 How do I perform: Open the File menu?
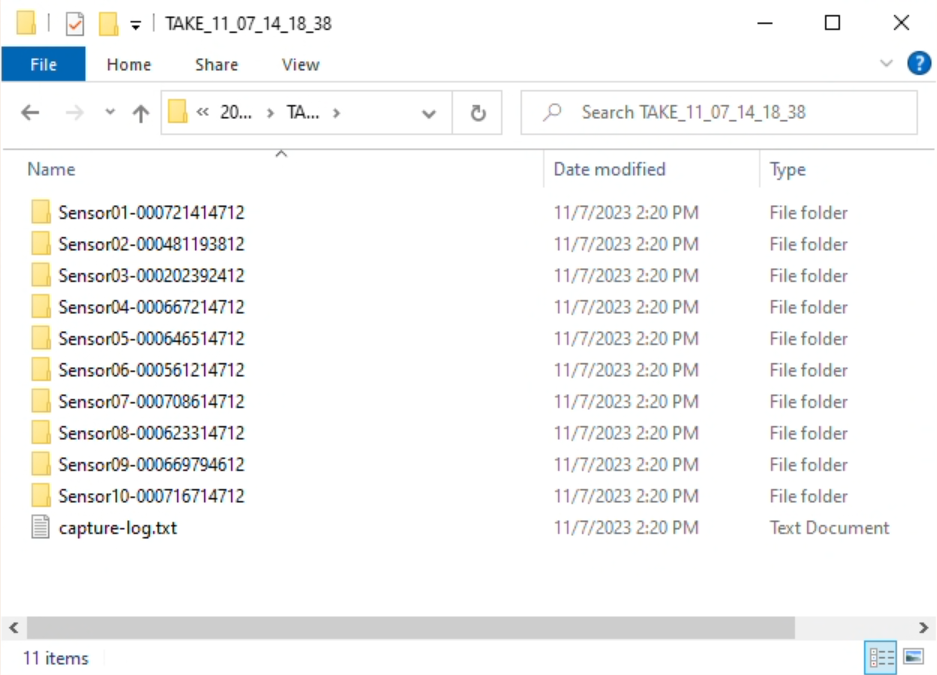pyautogui.click(x=43, y=64)
